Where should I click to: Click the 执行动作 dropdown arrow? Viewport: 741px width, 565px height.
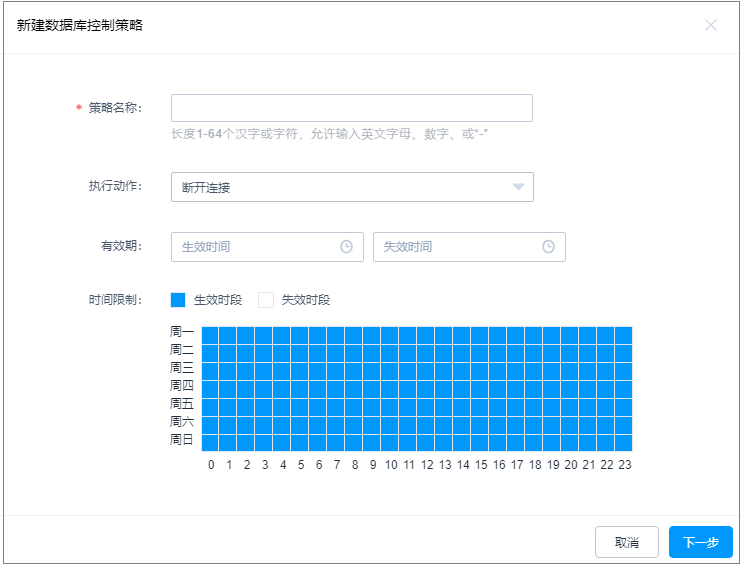[518, 187]
